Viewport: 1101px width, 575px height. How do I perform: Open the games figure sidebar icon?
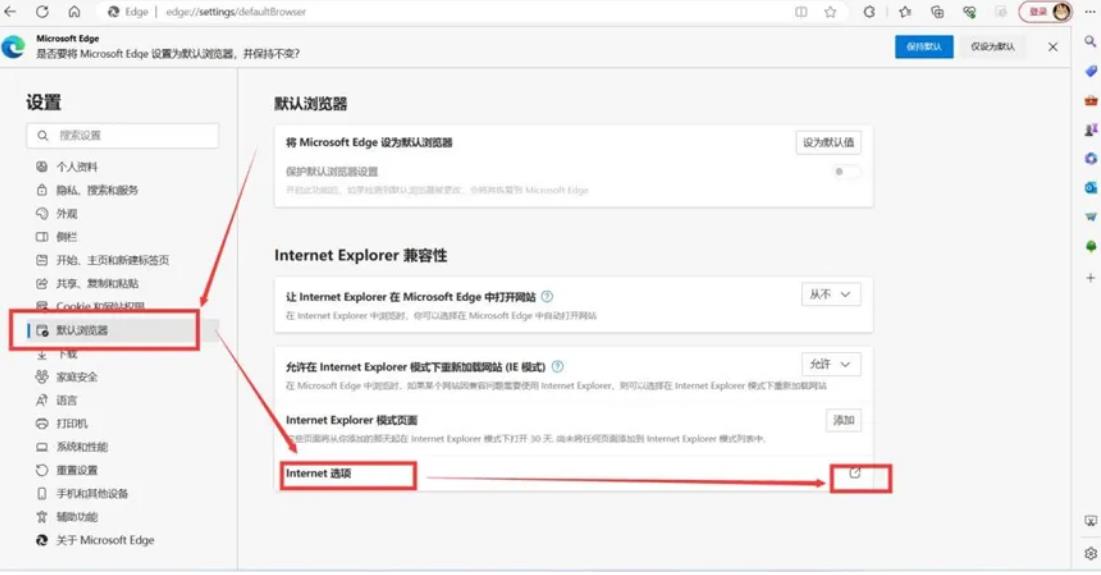tap(1090, 129)
